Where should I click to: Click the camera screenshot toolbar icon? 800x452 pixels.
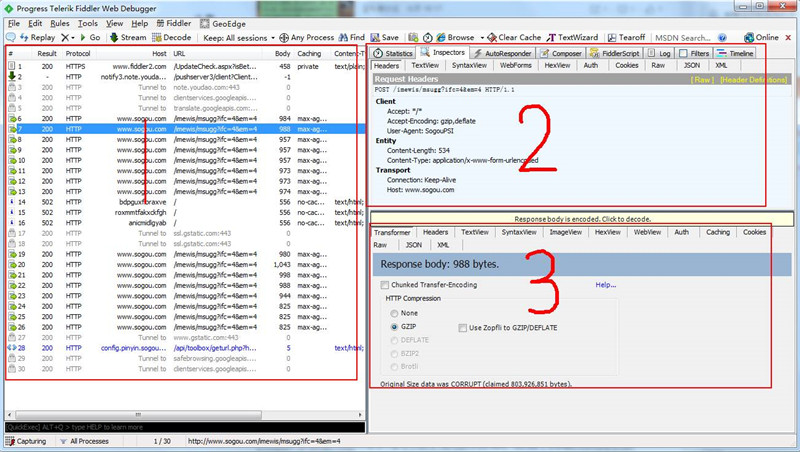(x=413, y=37)
